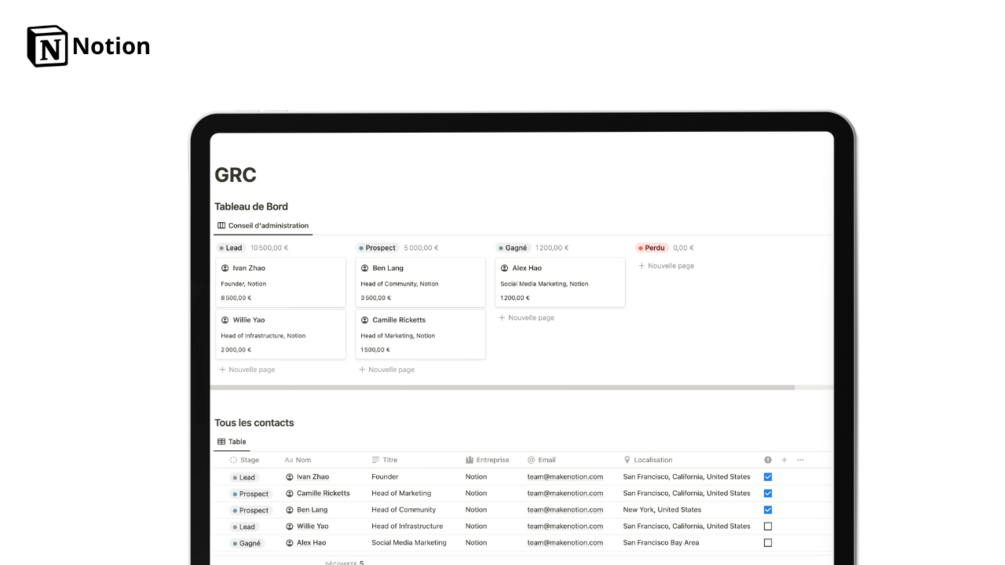Click the Head of Infrastructure title cell
This screenshot has height=565, width=1005.
(407, 527)
